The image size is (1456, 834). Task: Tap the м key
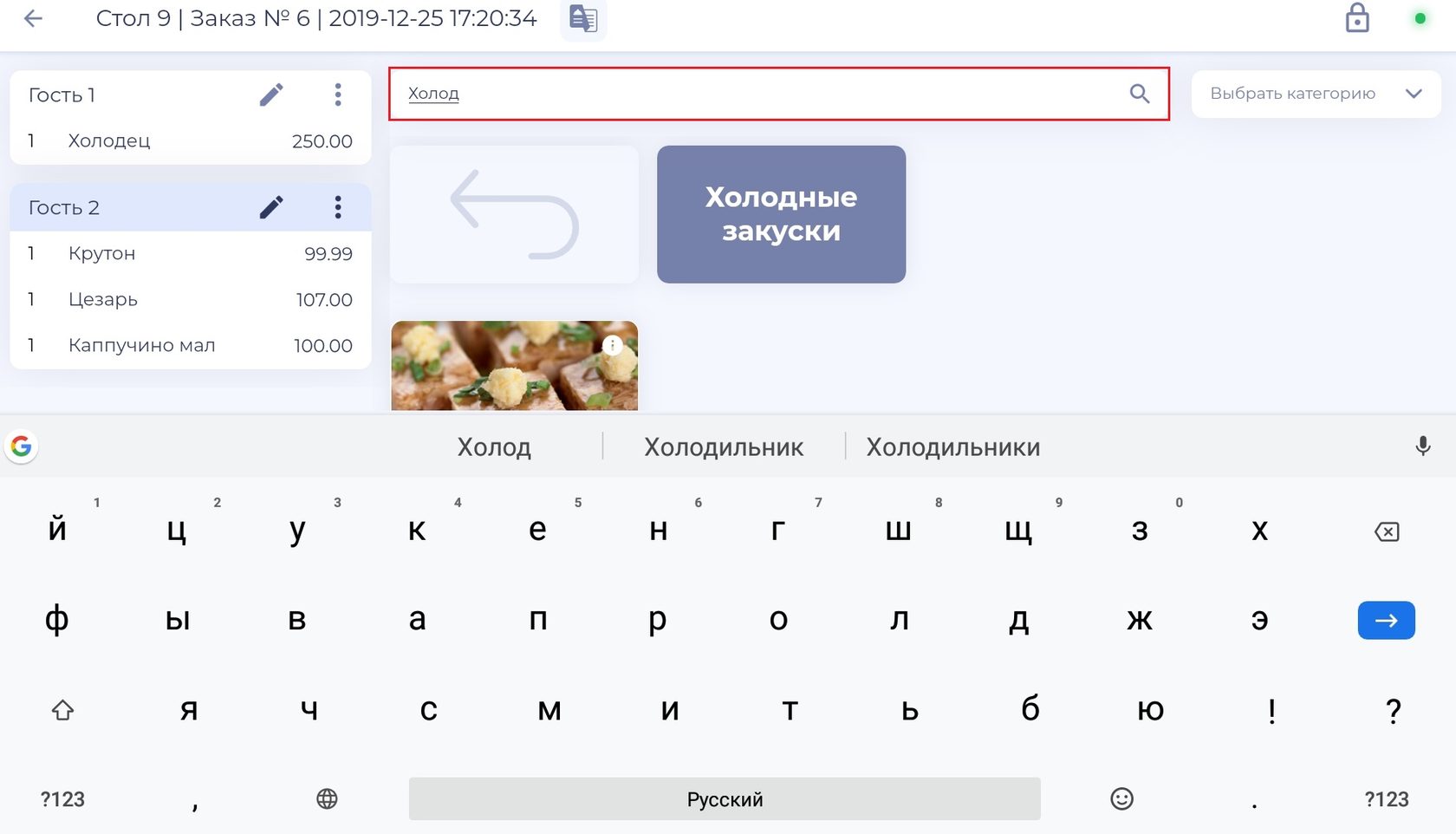pos(549,709)
